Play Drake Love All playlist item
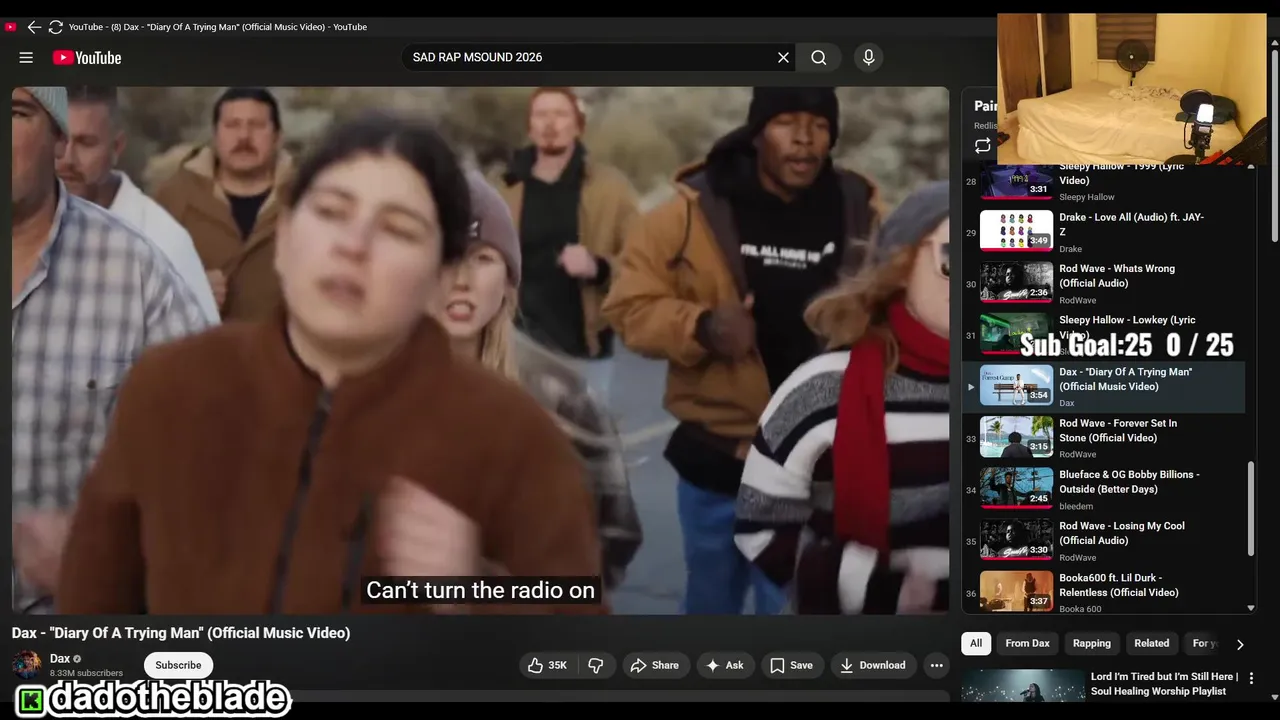The image size is (1280, 720). [1016, 230]
